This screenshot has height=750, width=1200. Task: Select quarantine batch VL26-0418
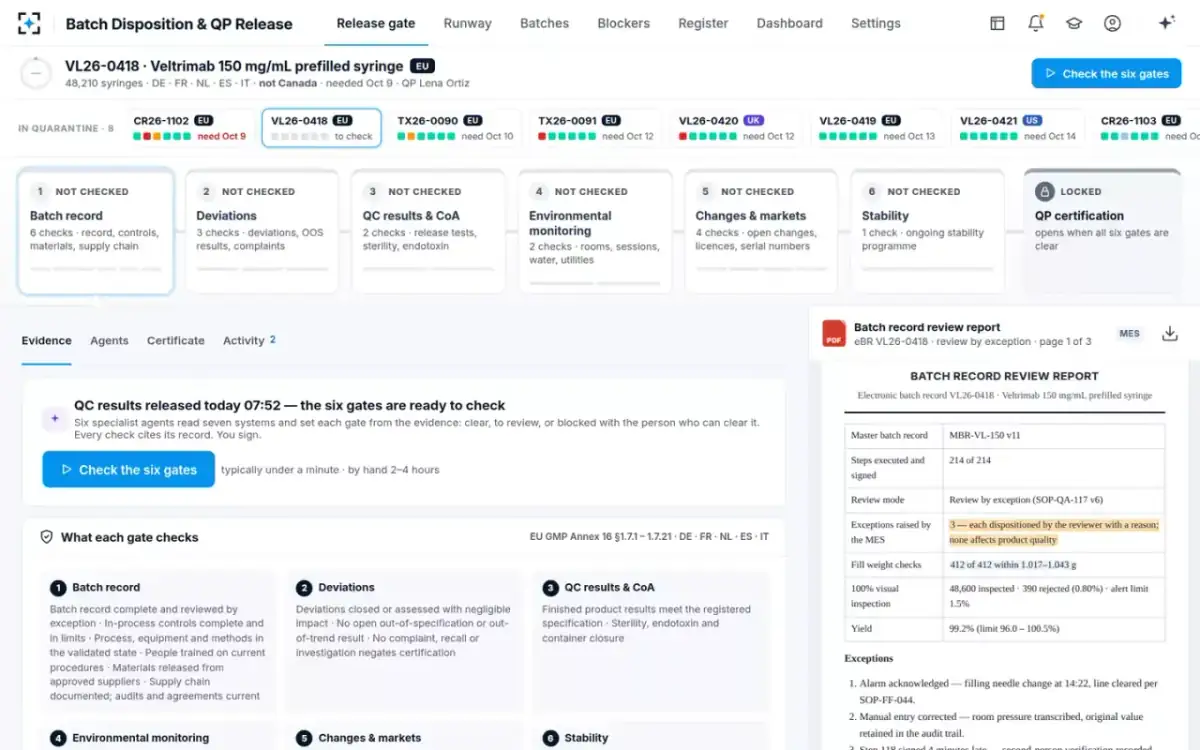[x=321, y=128]
